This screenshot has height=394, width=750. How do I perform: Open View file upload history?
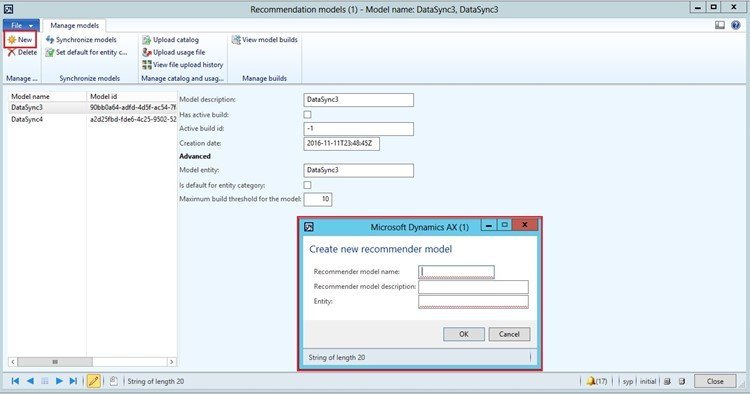coord(183,65)
